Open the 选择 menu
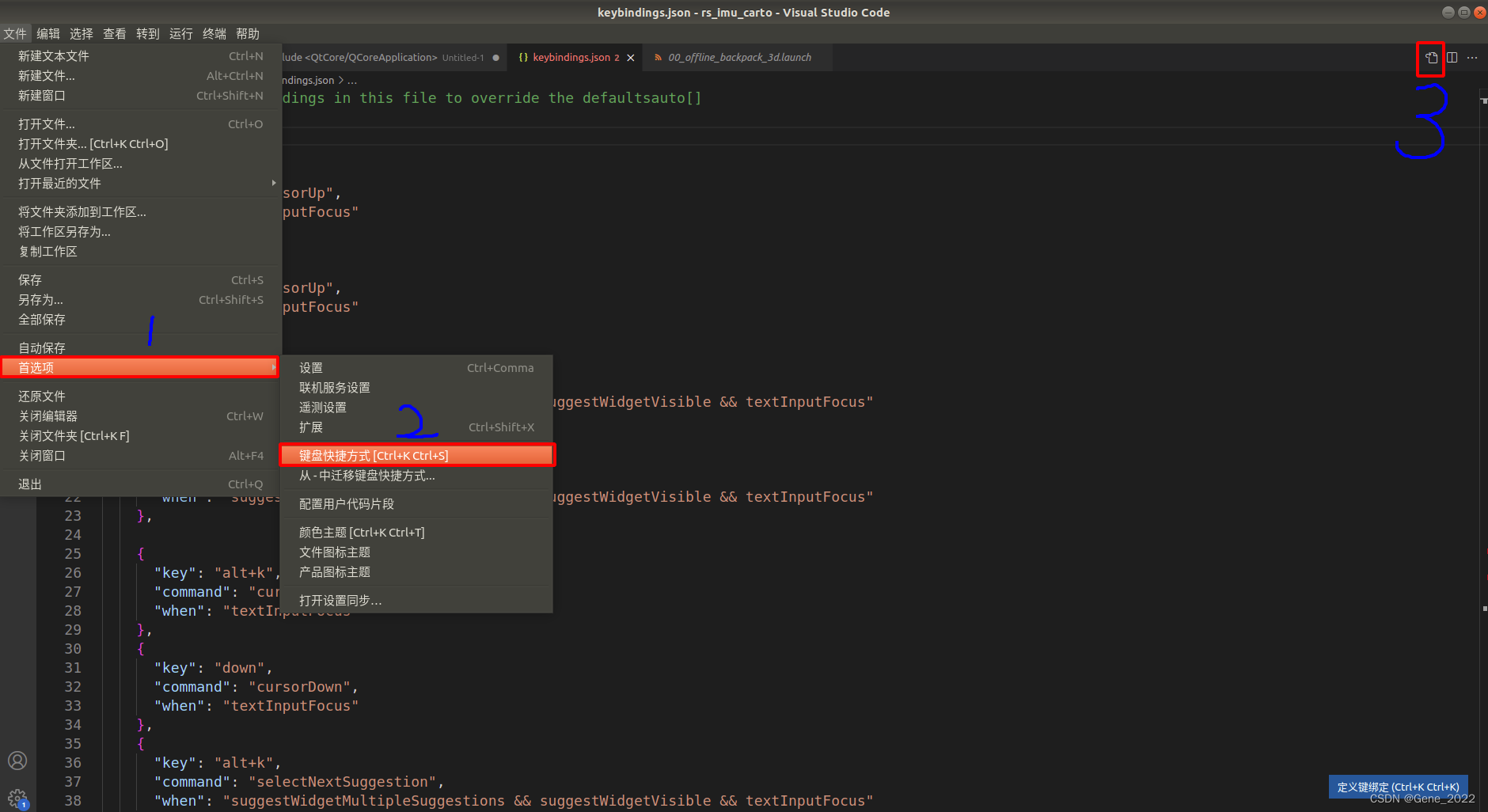The image size is (1488, 812). pyautogui.click(x=82, y=34)
